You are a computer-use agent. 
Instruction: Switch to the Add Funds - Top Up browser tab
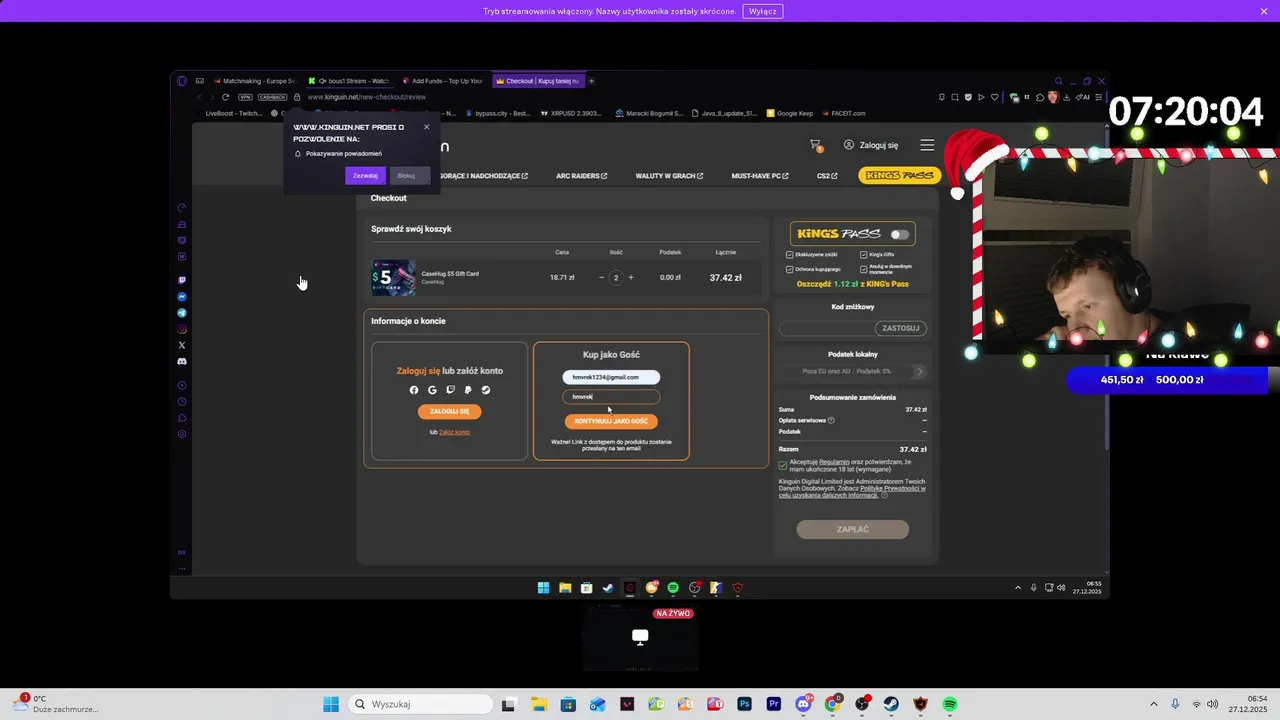[x=443, y=81]
